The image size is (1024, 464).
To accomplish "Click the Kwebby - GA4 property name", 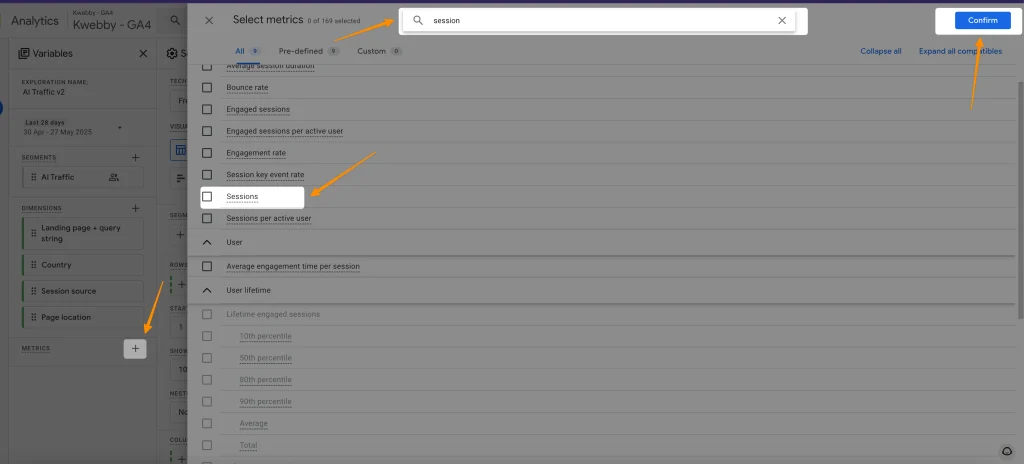I will [112, 25].
